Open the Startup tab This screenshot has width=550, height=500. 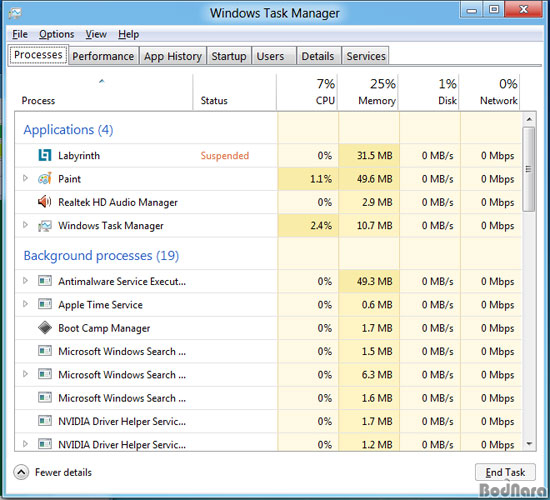point(229,56)
